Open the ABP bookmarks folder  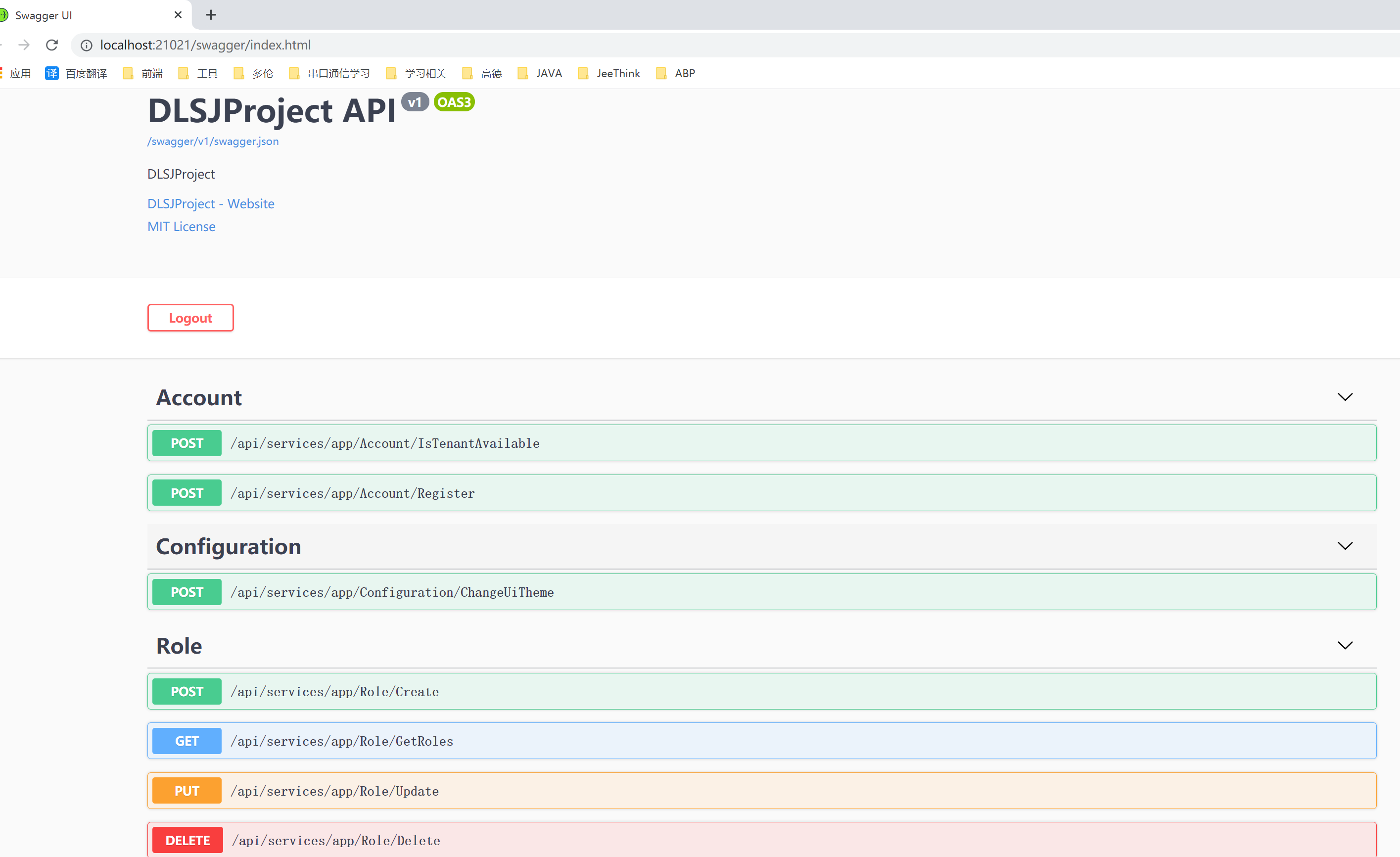684,73
